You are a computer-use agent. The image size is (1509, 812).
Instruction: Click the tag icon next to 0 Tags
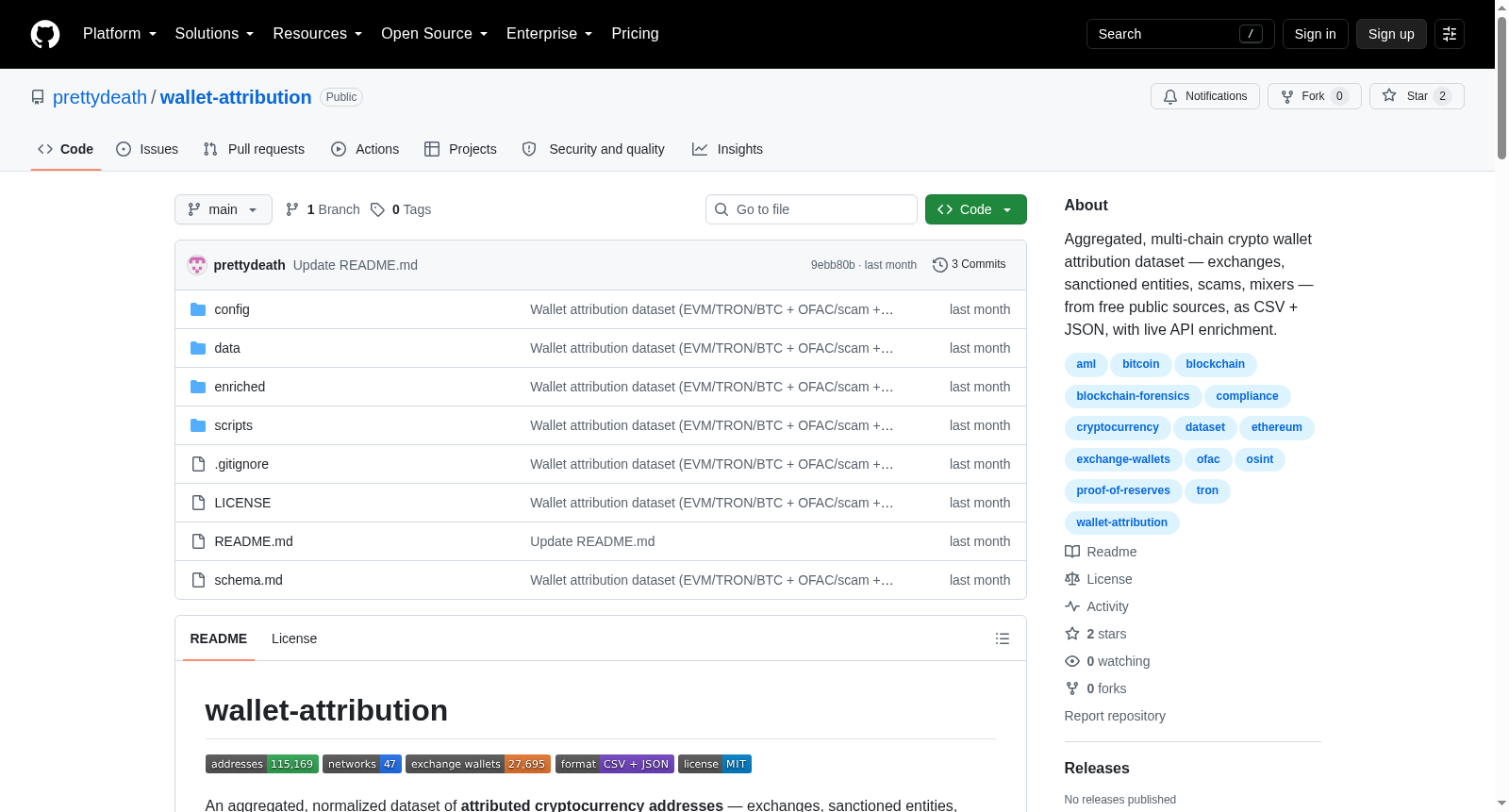(377, 209)
